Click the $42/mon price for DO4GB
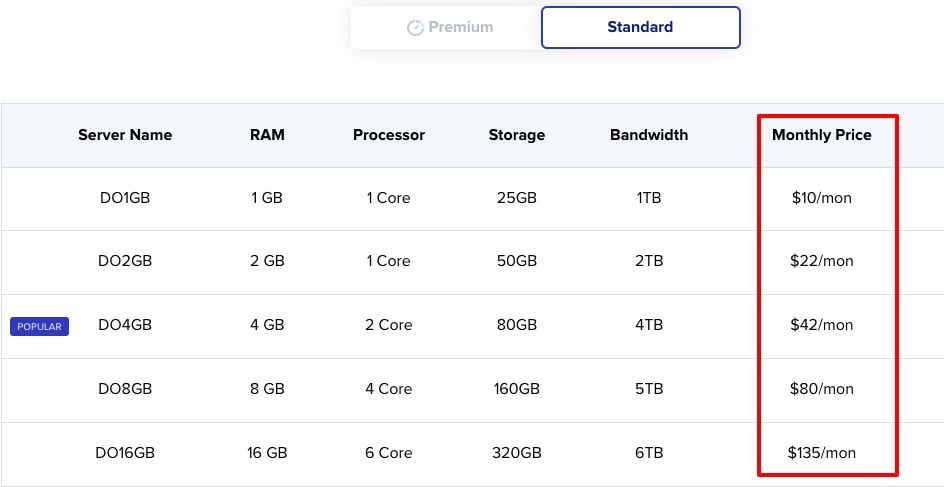 coord(822,325)
